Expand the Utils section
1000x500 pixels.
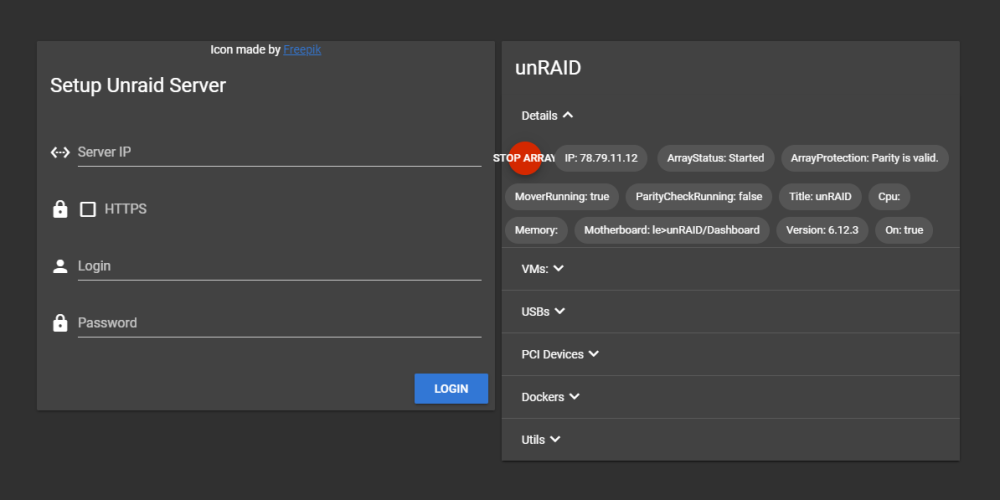pos(541,439)
